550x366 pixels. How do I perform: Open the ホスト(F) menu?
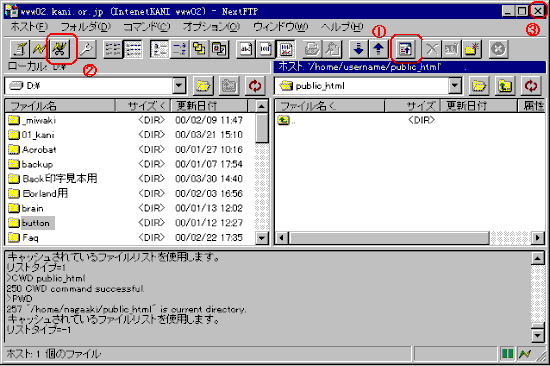pyautogui.click(x=29, y=27)
